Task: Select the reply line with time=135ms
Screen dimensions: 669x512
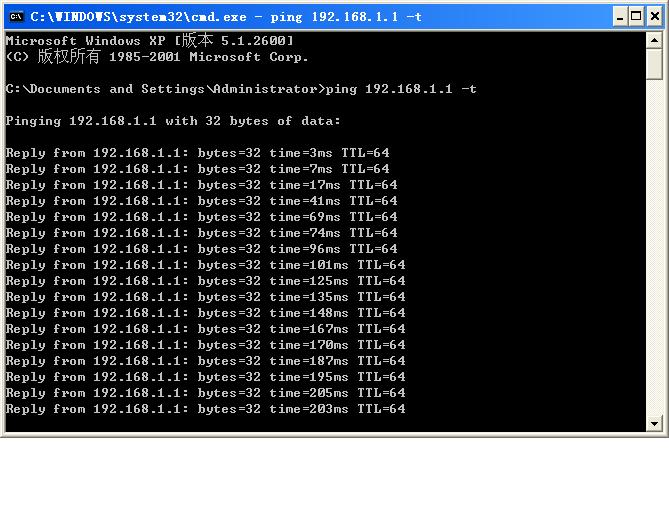Action: [206, 297]
